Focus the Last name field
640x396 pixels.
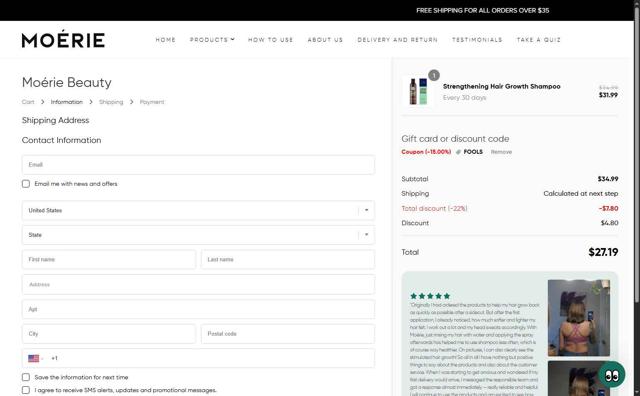click(288, 259)
